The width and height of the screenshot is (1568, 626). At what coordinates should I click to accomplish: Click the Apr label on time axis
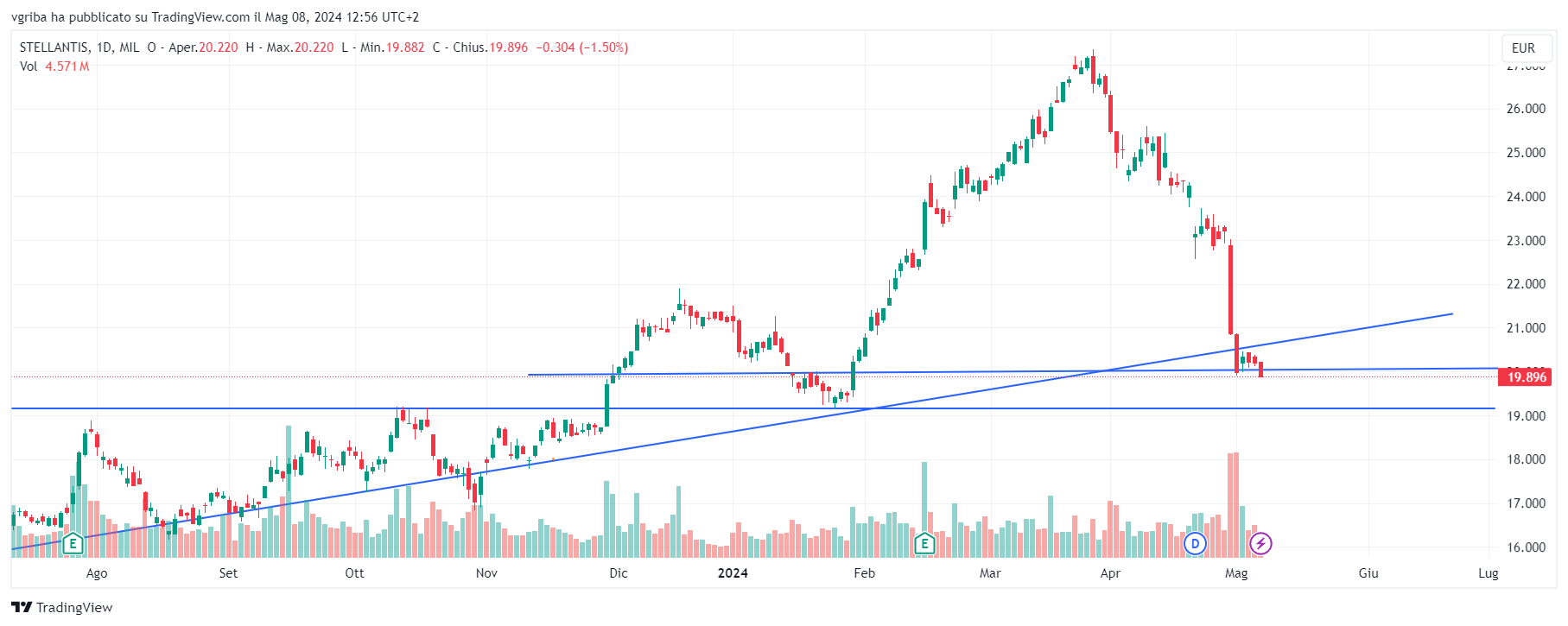(1110, 573)
